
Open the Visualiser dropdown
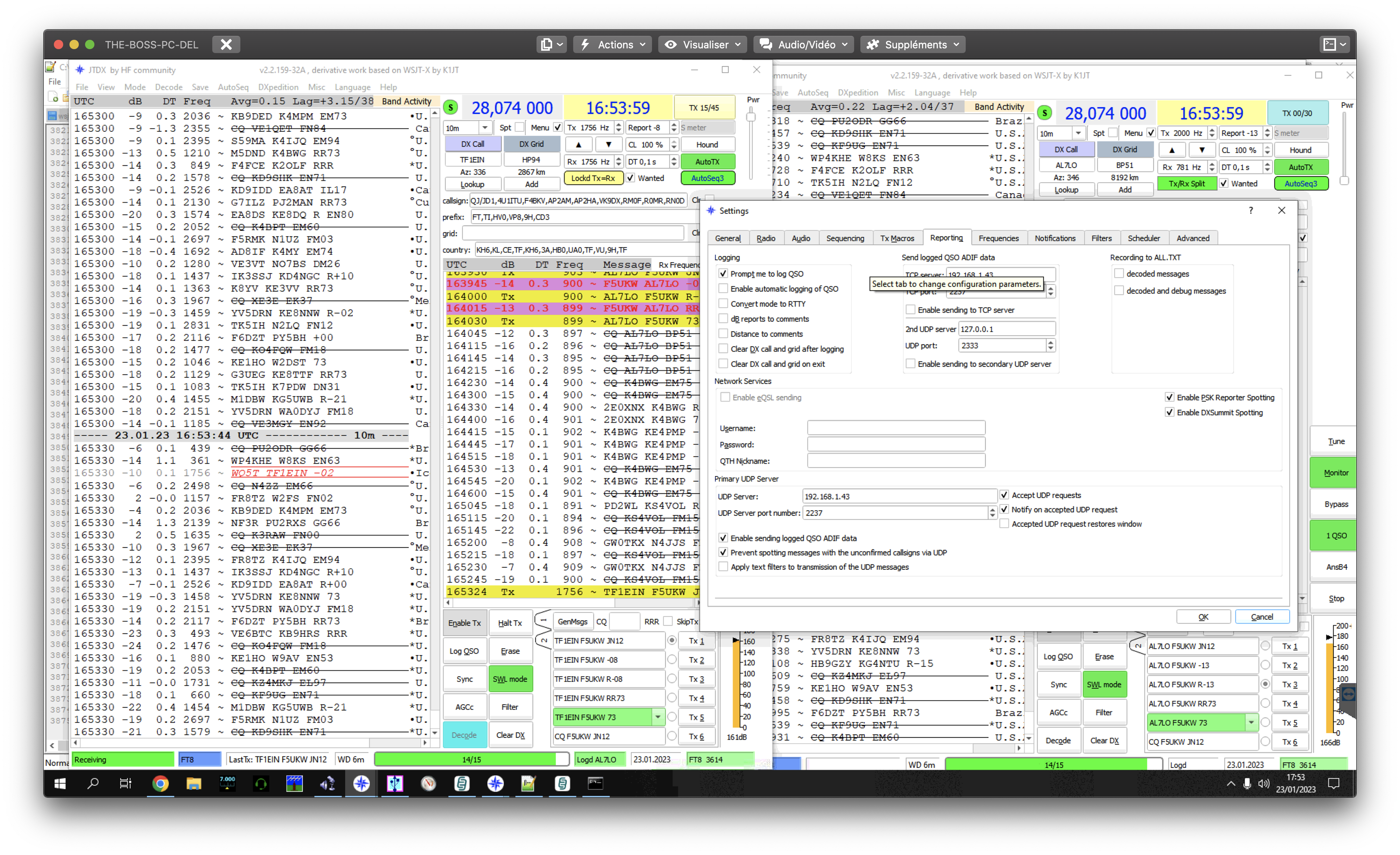coord(702,44)
